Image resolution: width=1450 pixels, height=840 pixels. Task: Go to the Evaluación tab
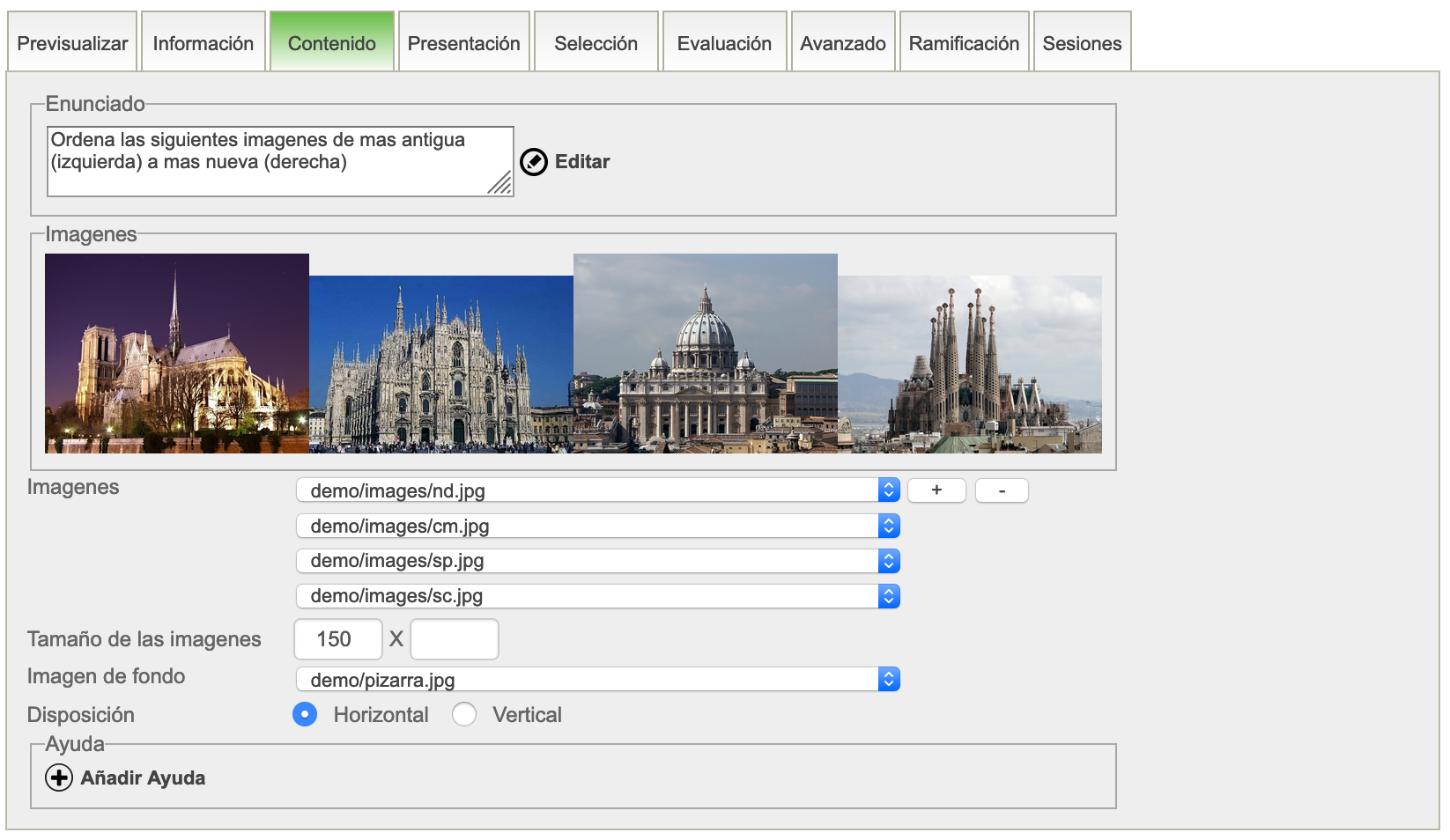724,43
